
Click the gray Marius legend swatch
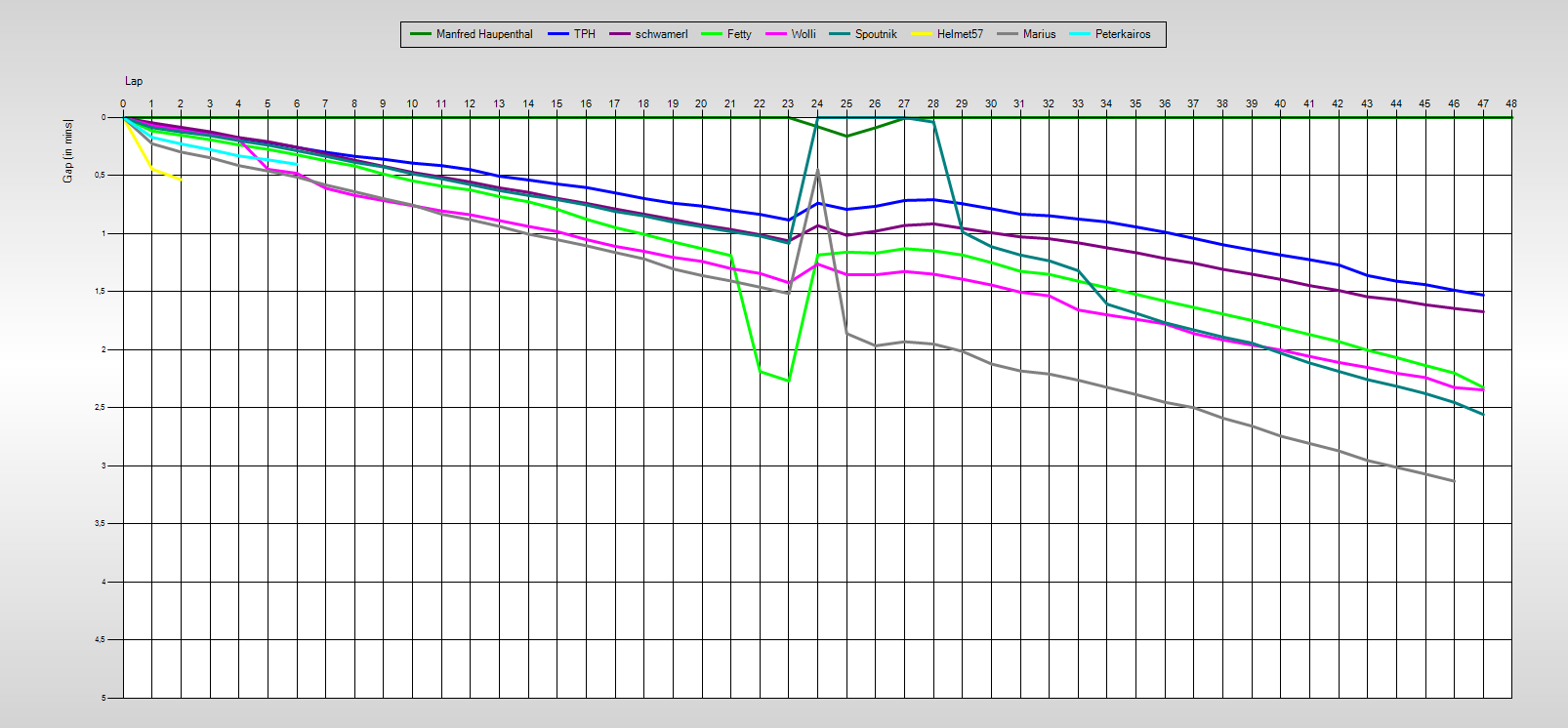[x=1008, y=34]
